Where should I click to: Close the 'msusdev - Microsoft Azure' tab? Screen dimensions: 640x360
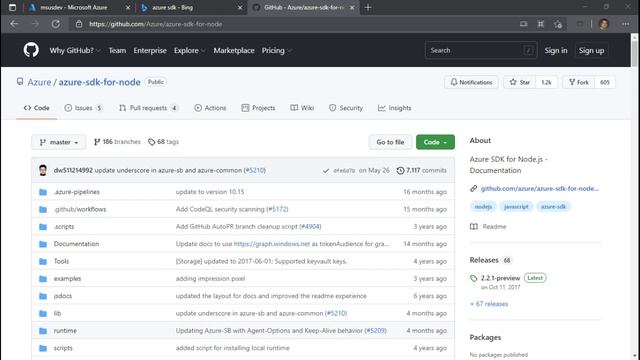coord(128,7)
